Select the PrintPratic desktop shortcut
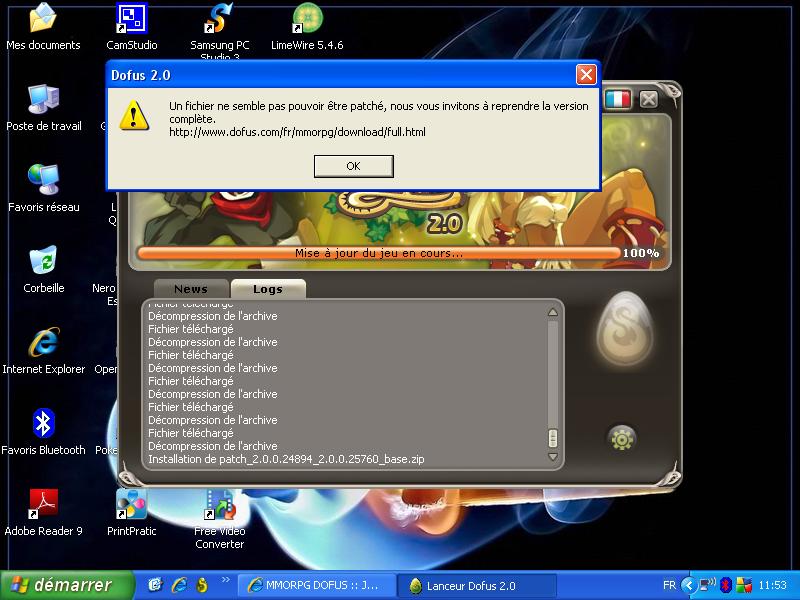This screenshot has width=800, height=600. [x=132, y=512]
